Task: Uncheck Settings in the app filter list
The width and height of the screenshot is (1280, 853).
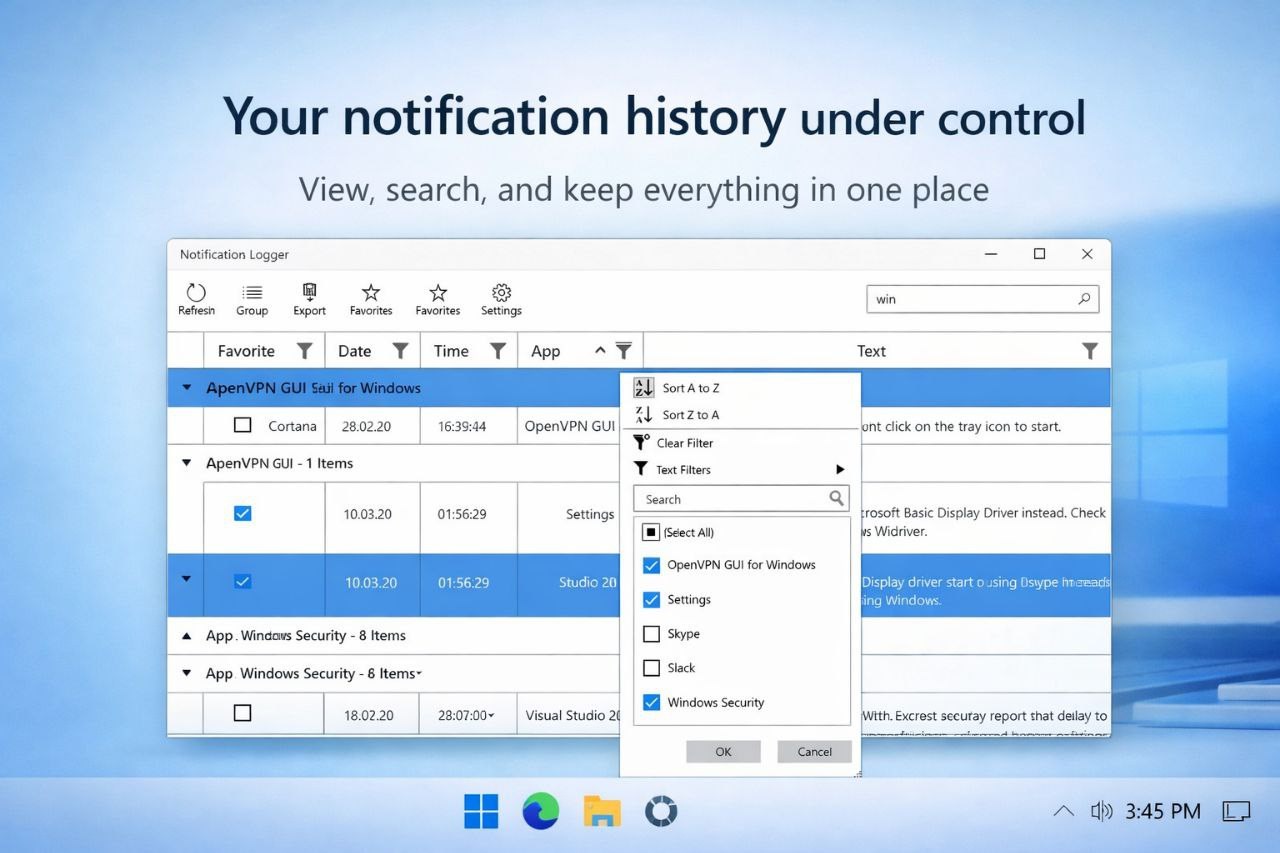Action: (651, 599)
